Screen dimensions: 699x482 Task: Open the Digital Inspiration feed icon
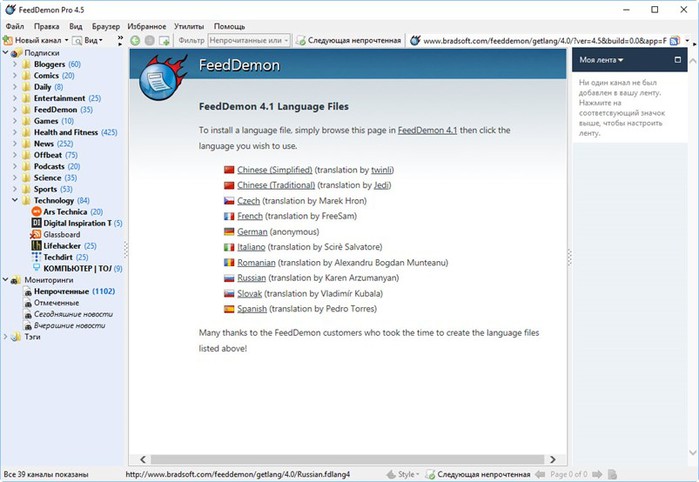[37, 223]
